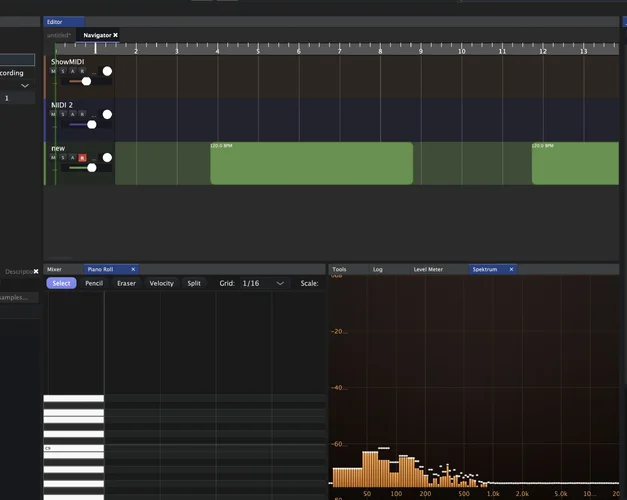The image size is (627, 500).
Task: Open the Mixer tab
Action: click(x=54, y=269)
